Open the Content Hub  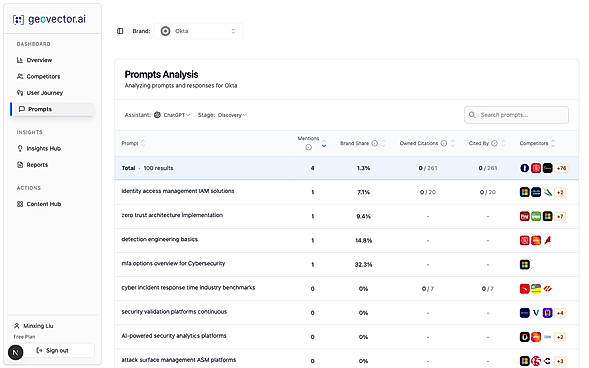pyautogui.click(x=44, y=204)
